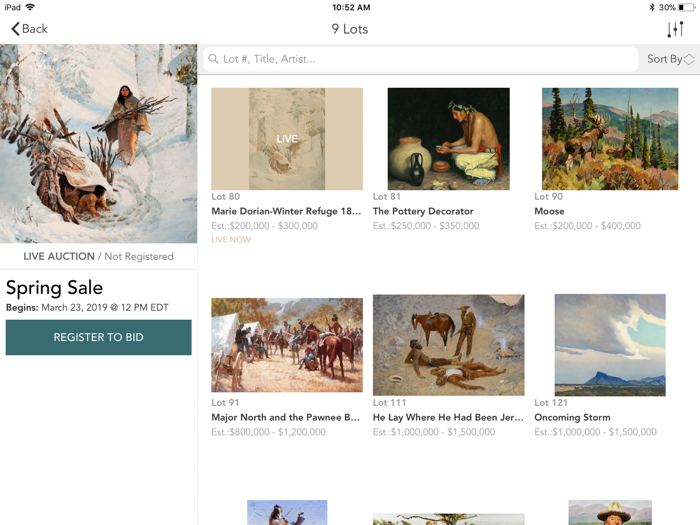
Task: Click the Lot #, Title, Artist search field
Action: coord(420,59)
